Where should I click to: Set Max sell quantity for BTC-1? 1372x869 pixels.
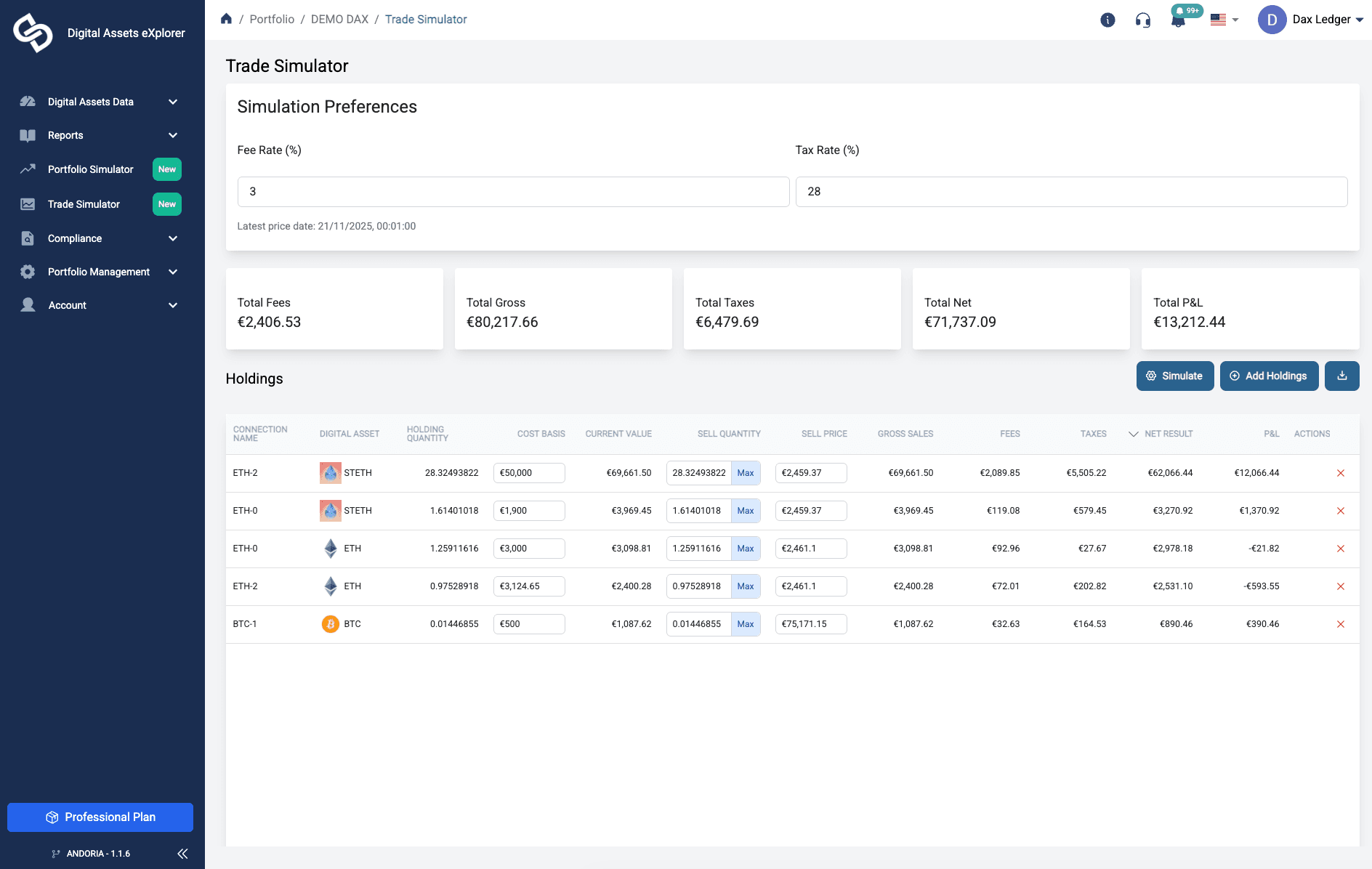click(746, 623)
